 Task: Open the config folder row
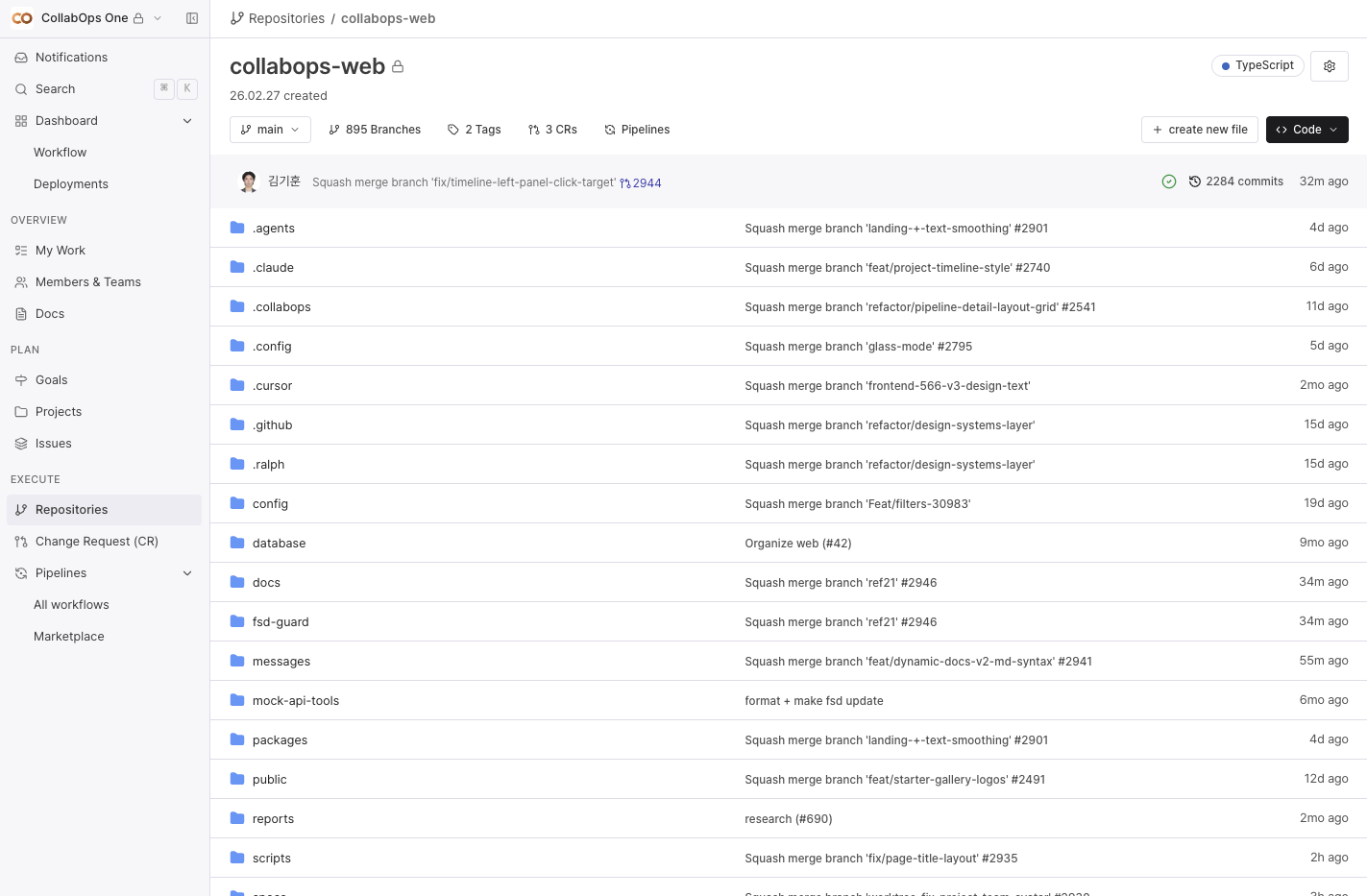pos(788,503)
